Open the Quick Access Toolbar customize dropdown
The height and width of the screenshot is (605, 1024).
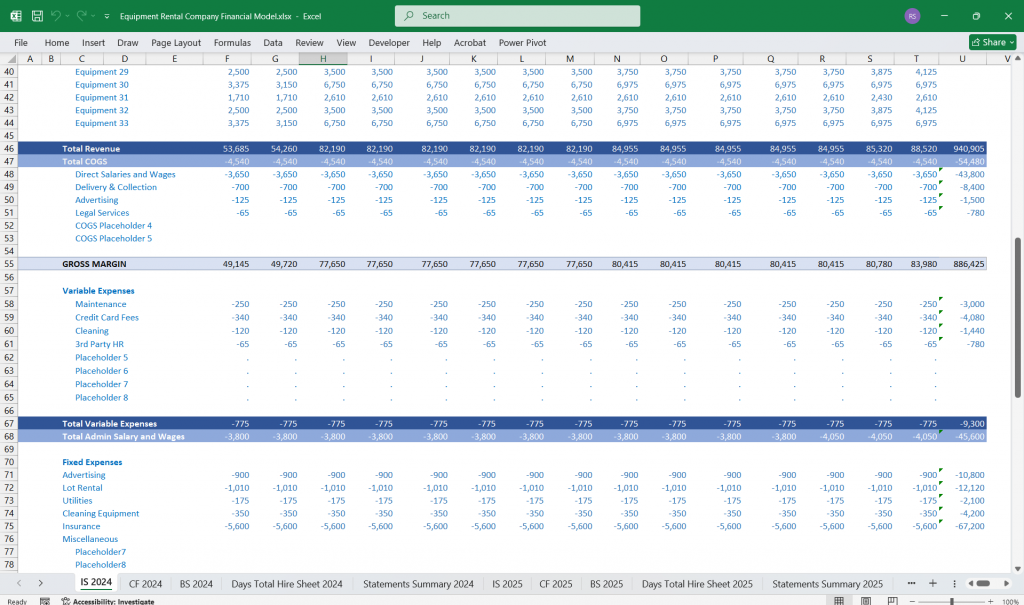coord(107,15)
